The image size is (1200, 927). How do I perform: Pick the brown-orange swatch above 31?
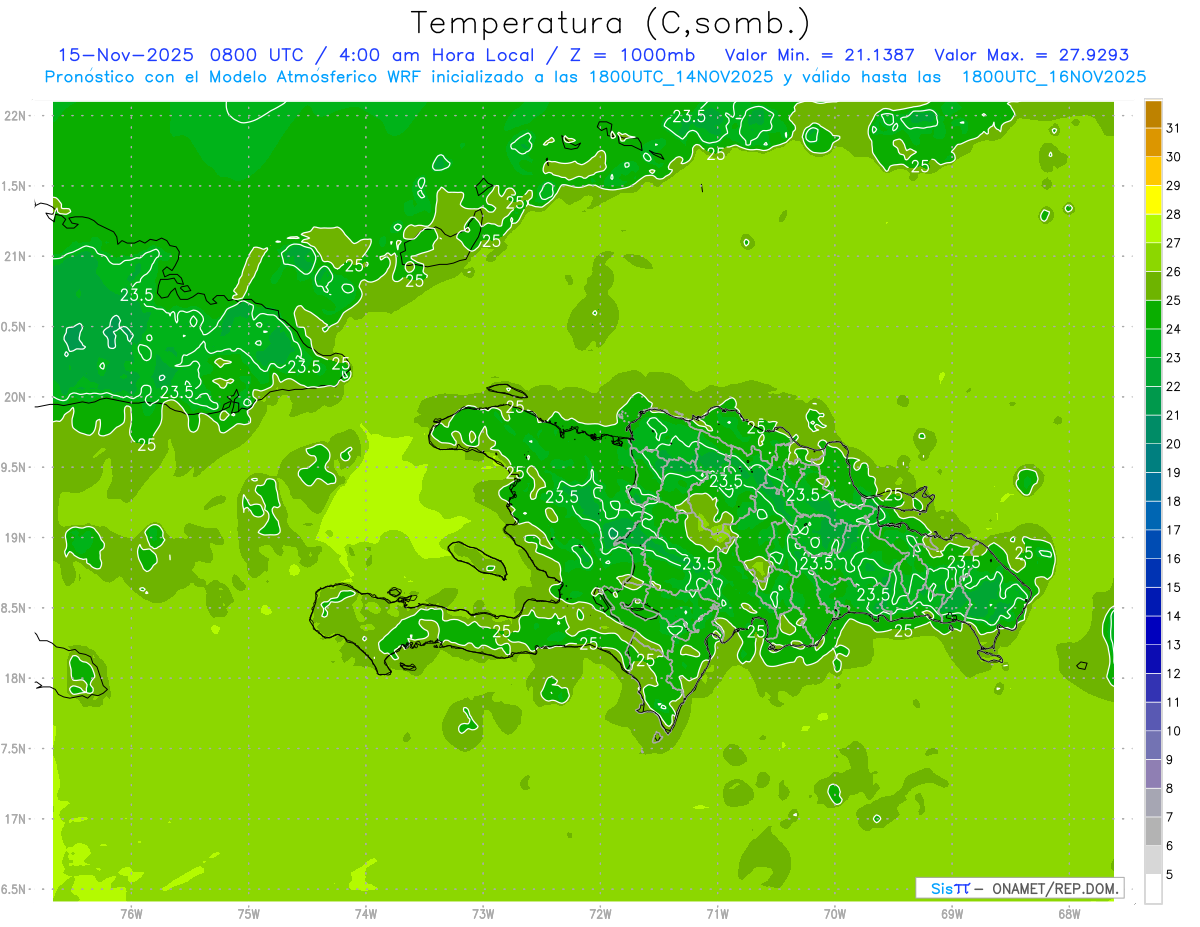click(1153, 114)
